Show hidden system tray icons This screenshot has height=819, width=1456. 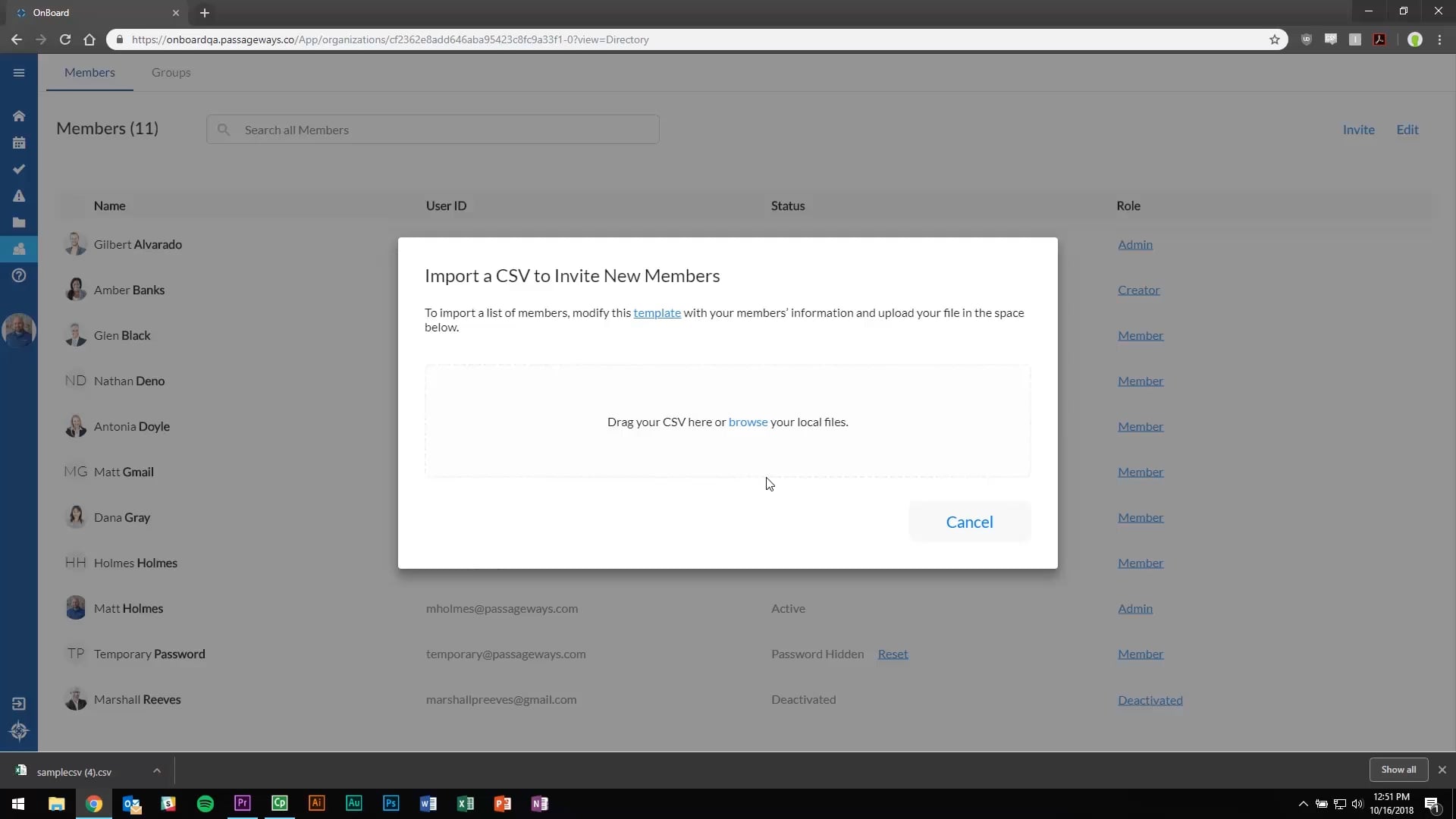(1303, 804)
